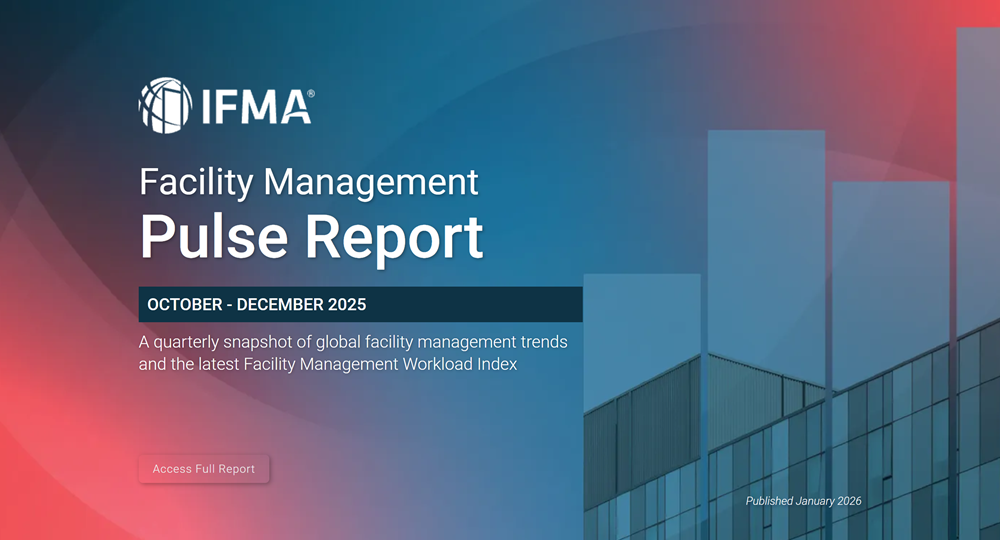
Task: Click the "Published January 2026" note
Action: point(804,501)
